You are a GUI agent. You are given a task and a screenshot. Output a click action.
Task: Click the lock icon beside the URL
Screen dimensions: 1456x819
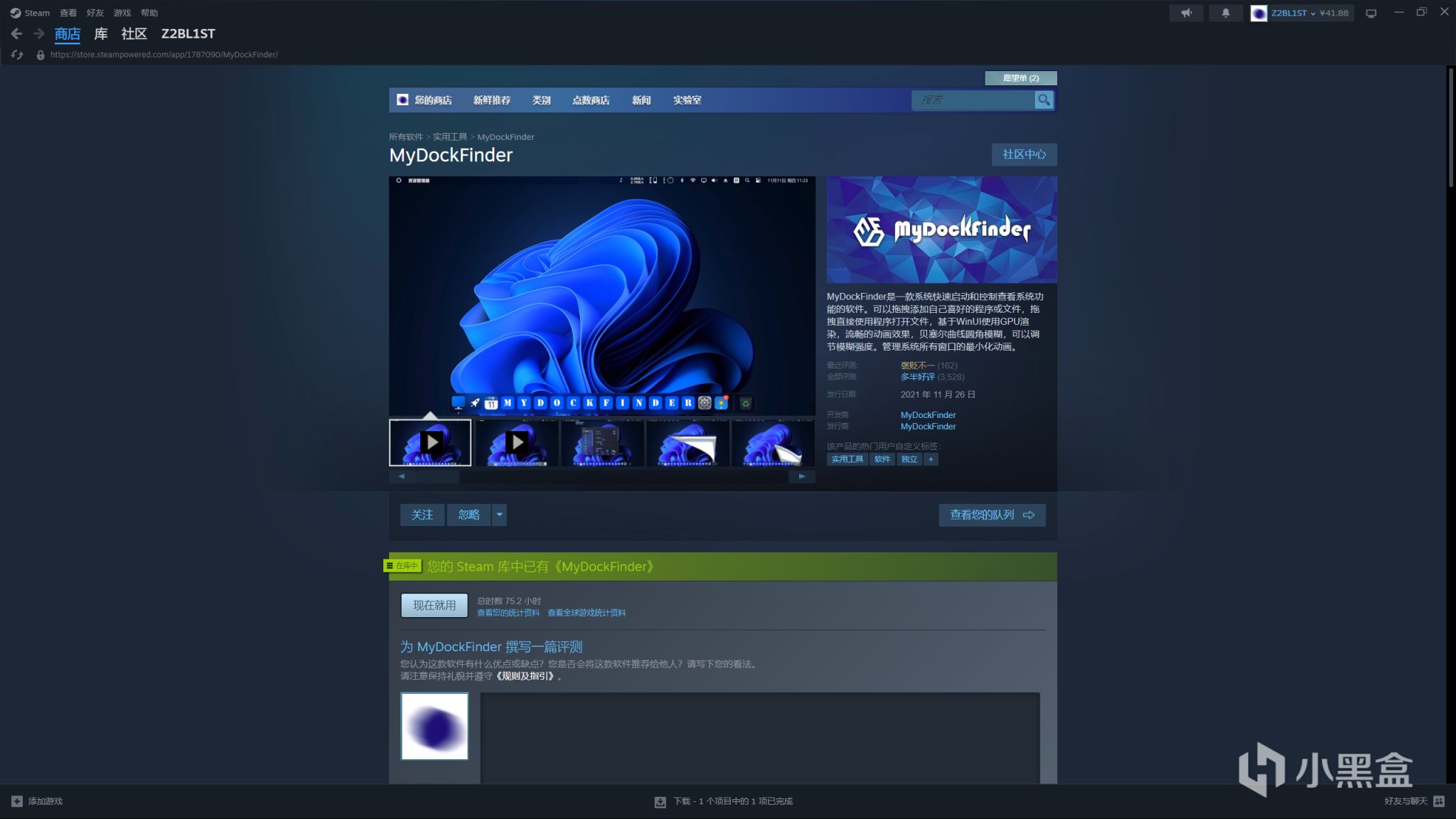(41, 55)
